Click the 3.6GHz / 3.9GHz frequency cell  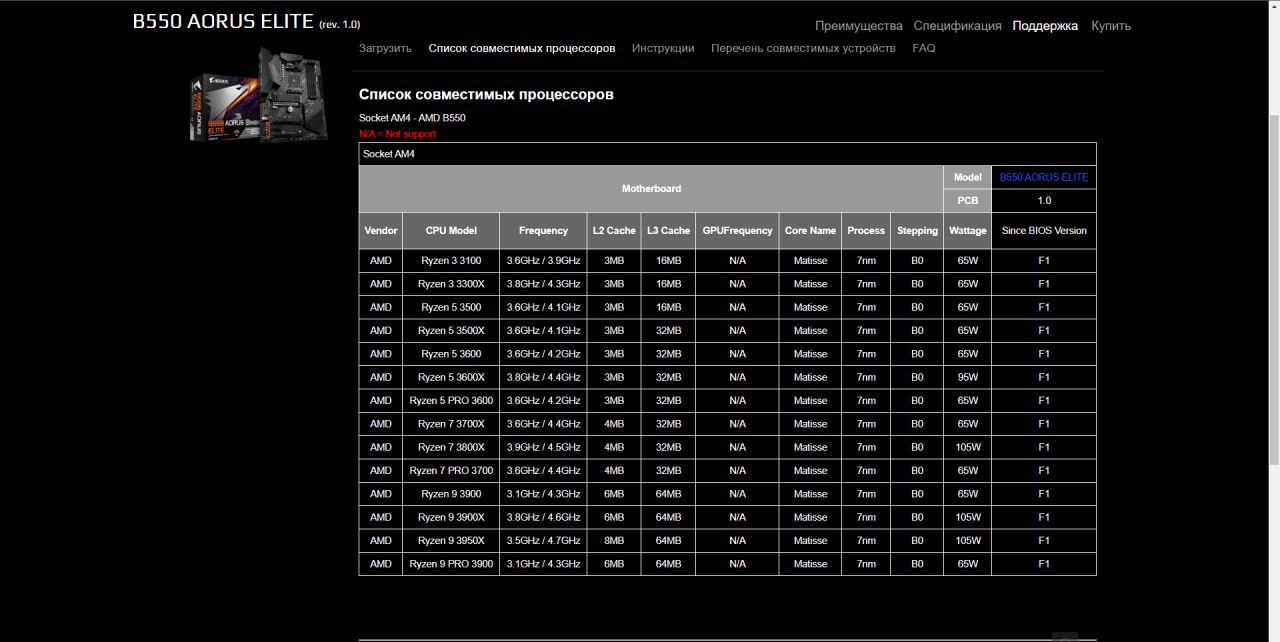[543, 261]
